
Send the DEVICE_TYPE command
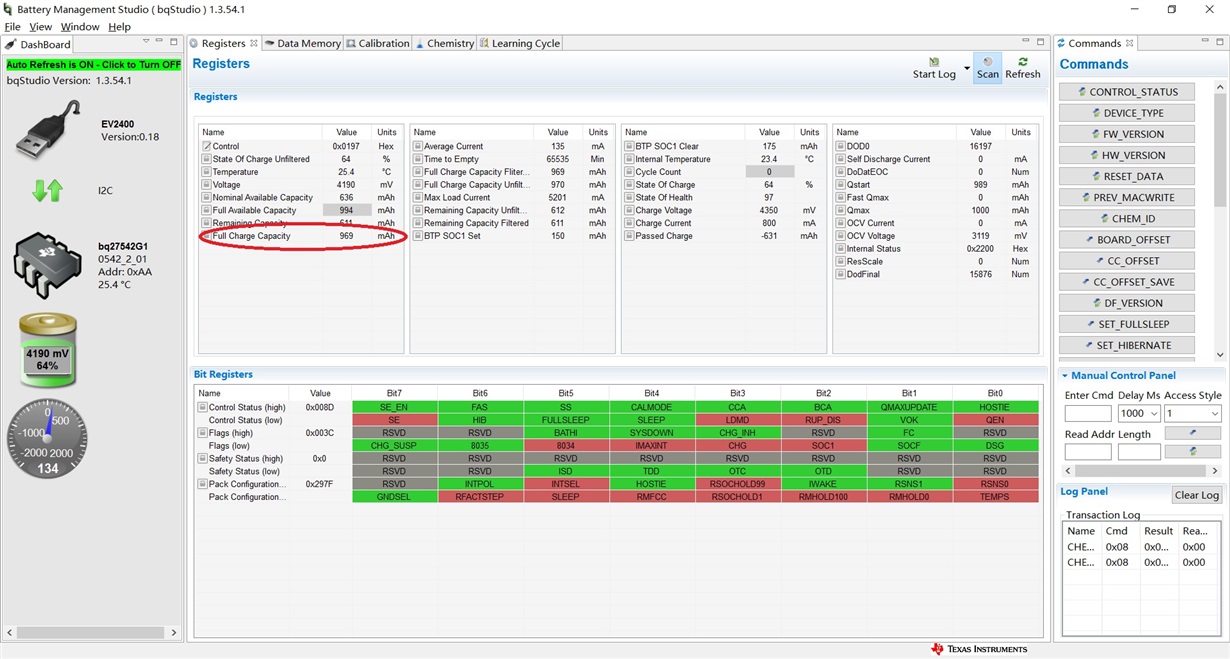point(1127,113)
